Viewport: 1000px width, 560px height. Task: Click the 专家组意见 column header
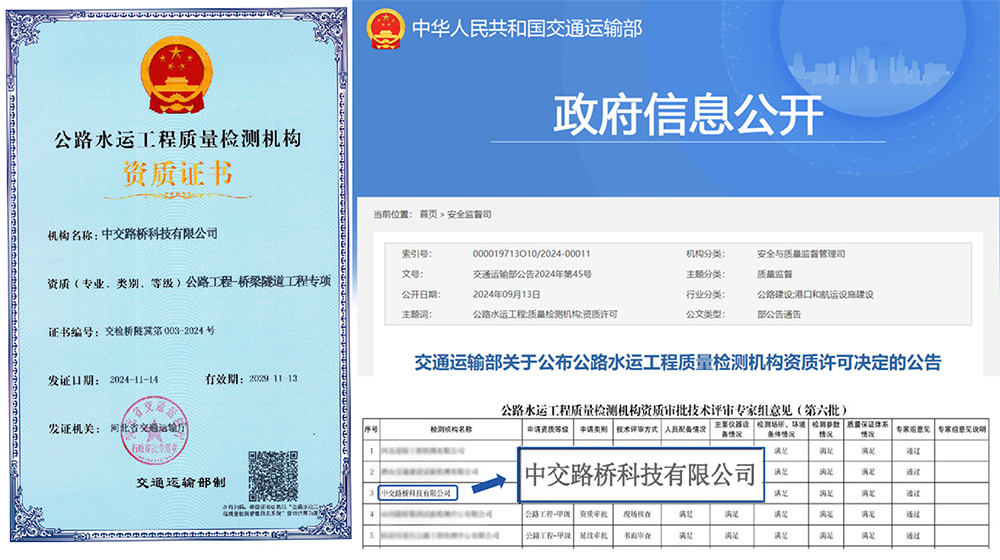913,429
